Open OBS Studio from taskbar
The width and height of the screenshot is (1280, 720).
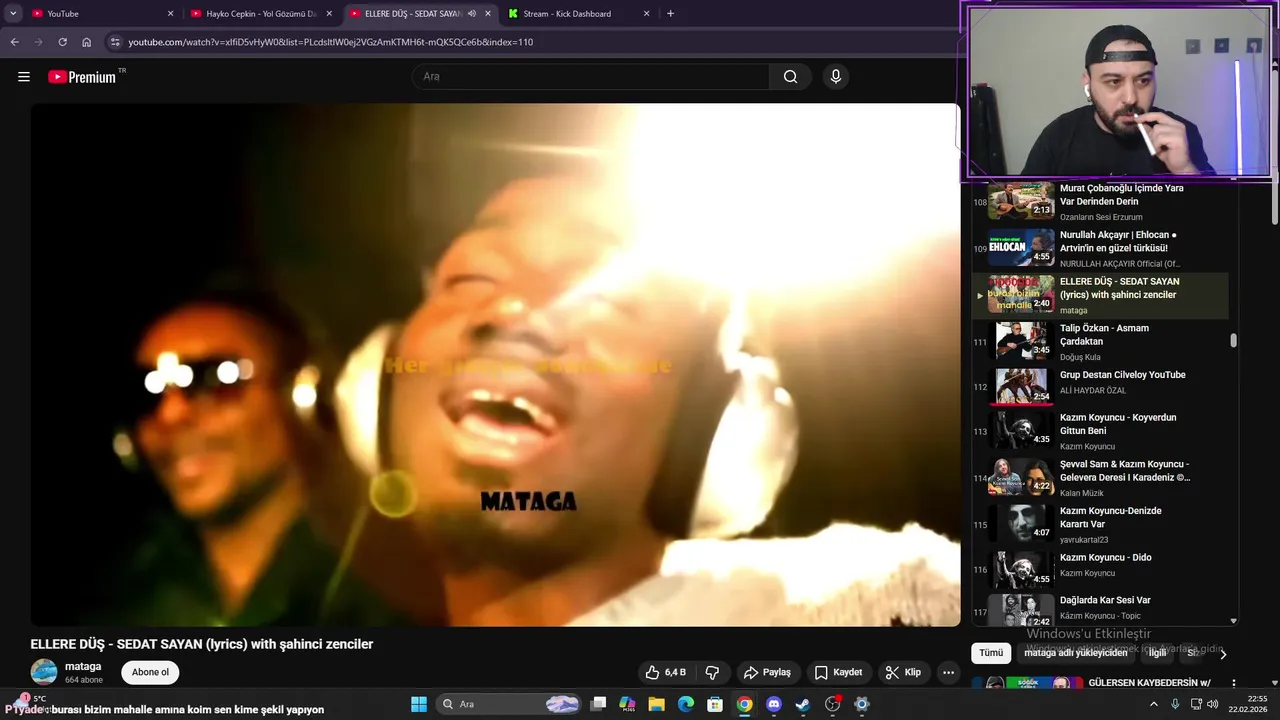(832, 704)
